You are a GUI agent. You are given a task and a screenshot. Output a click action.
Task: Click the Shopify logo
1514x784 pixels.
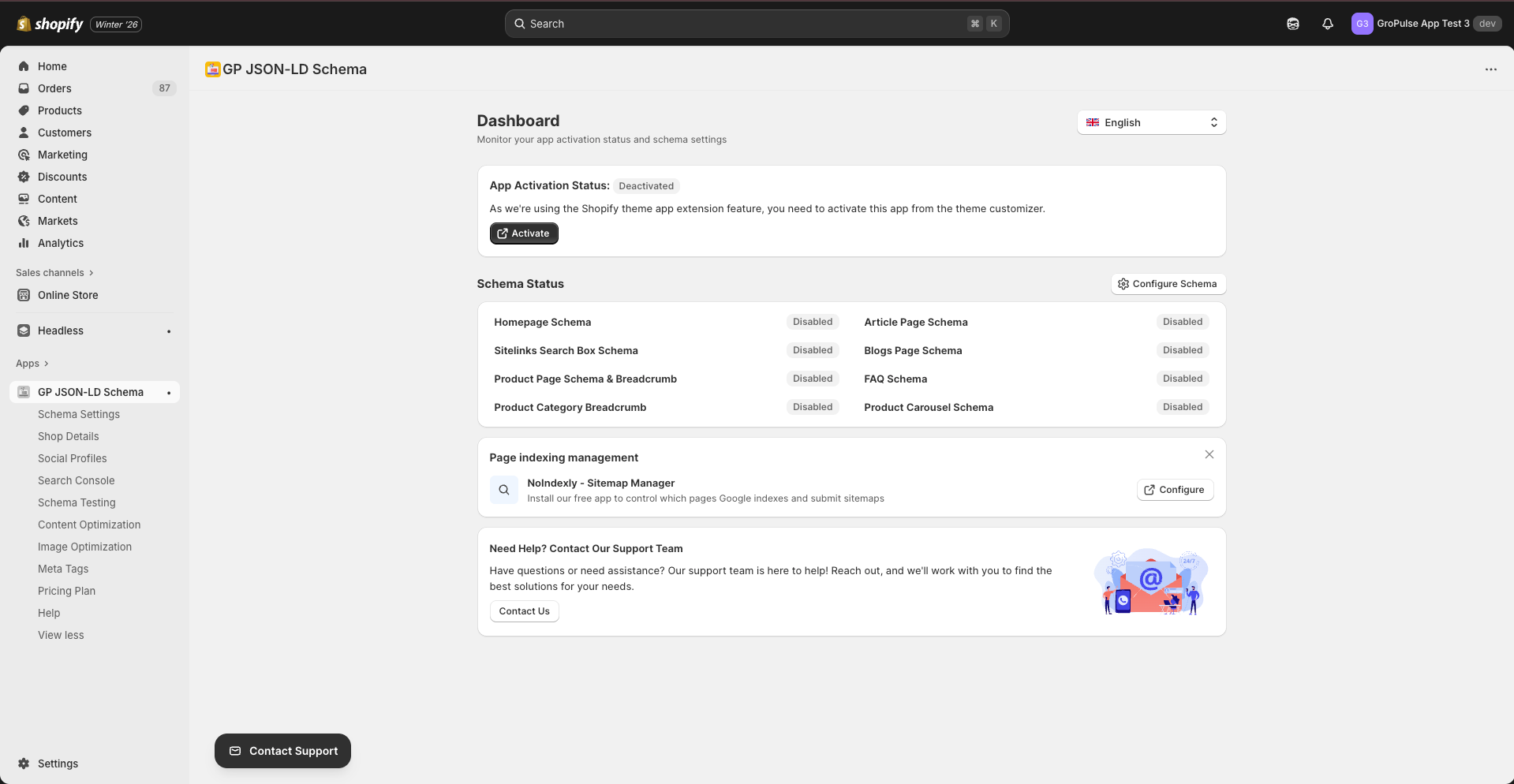coord(50,24)
